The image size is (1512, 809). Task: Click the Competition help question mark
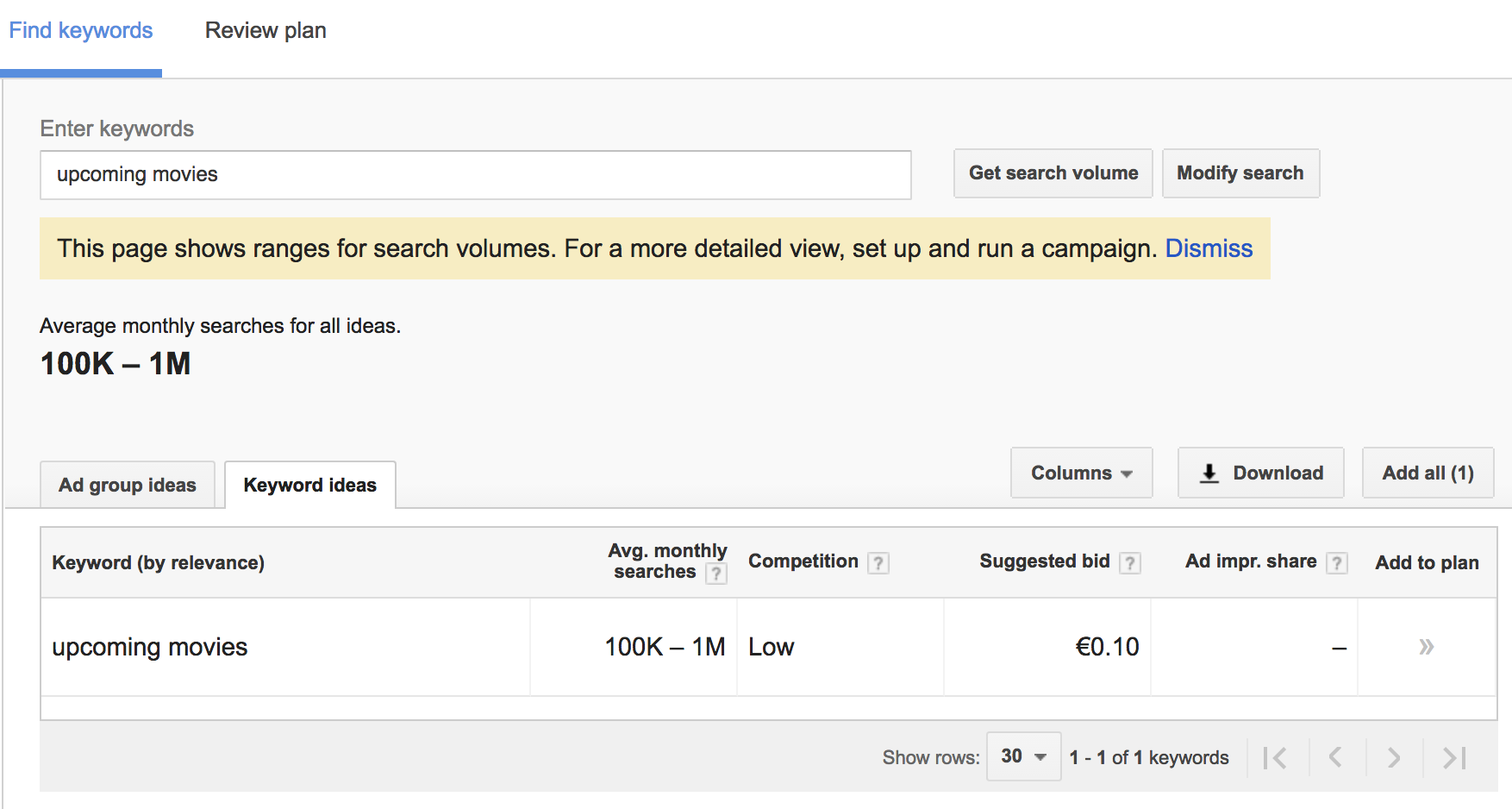point(878,563)
